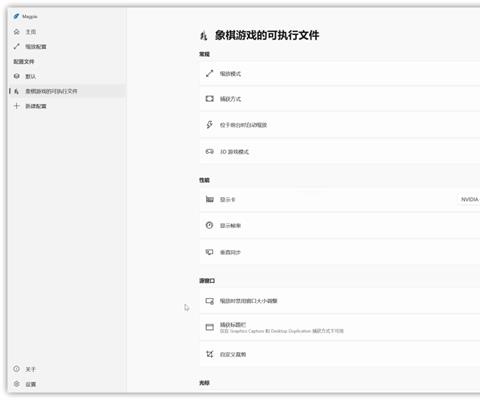Click the graphics card icon under 性能

[209, 199]
